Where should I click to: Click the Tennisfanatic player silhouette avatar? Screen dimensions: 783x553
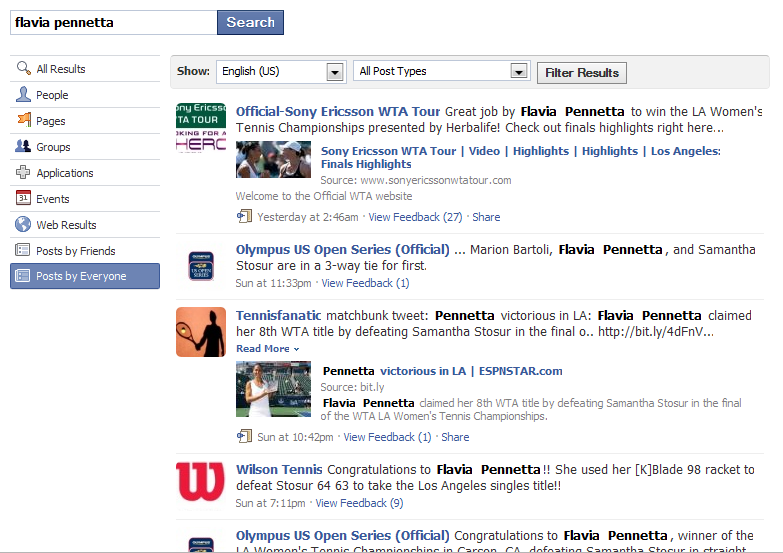coord(201,332)
